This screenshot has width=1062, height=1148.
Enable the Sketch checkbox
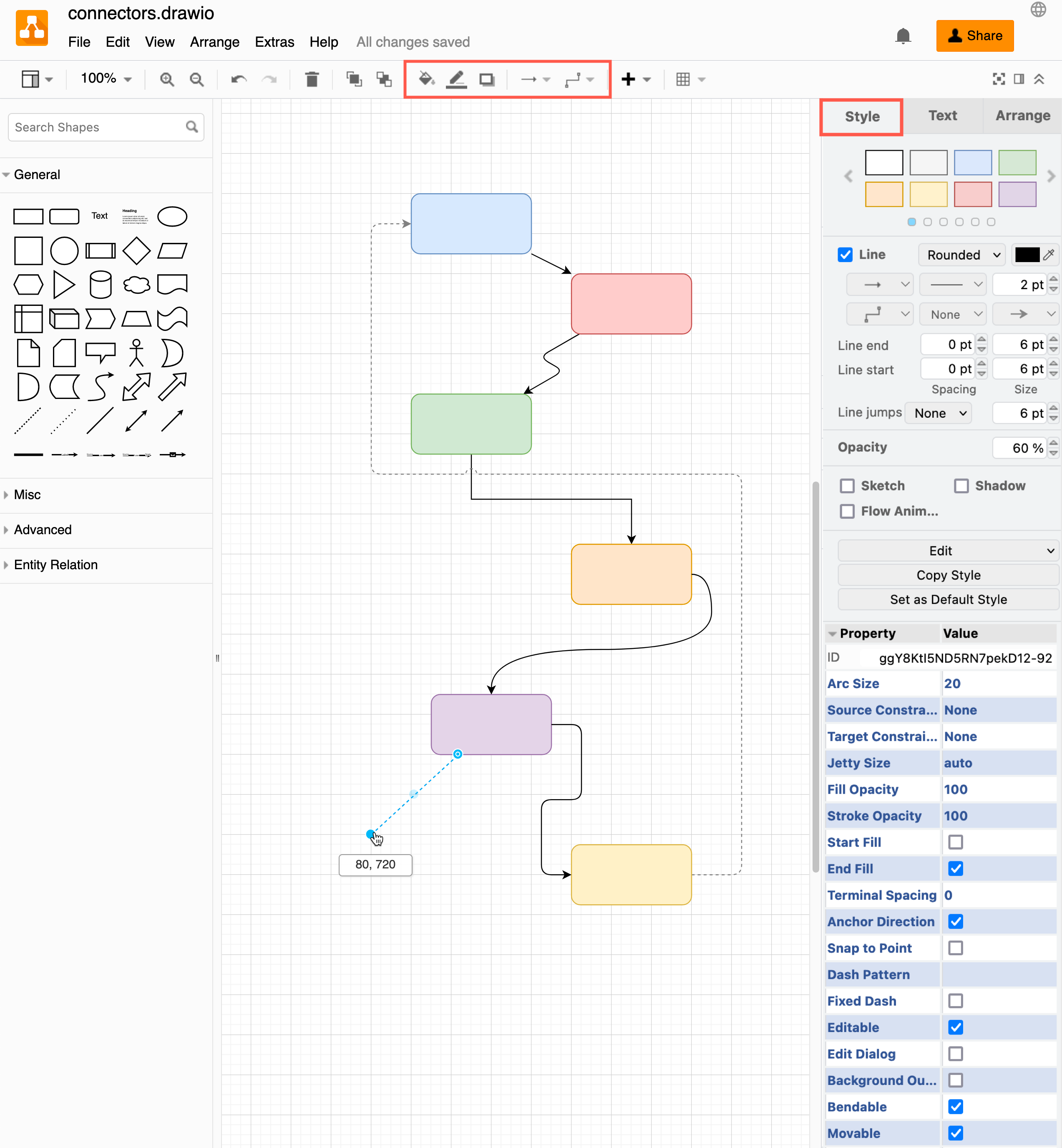click(x=846, y=486)
